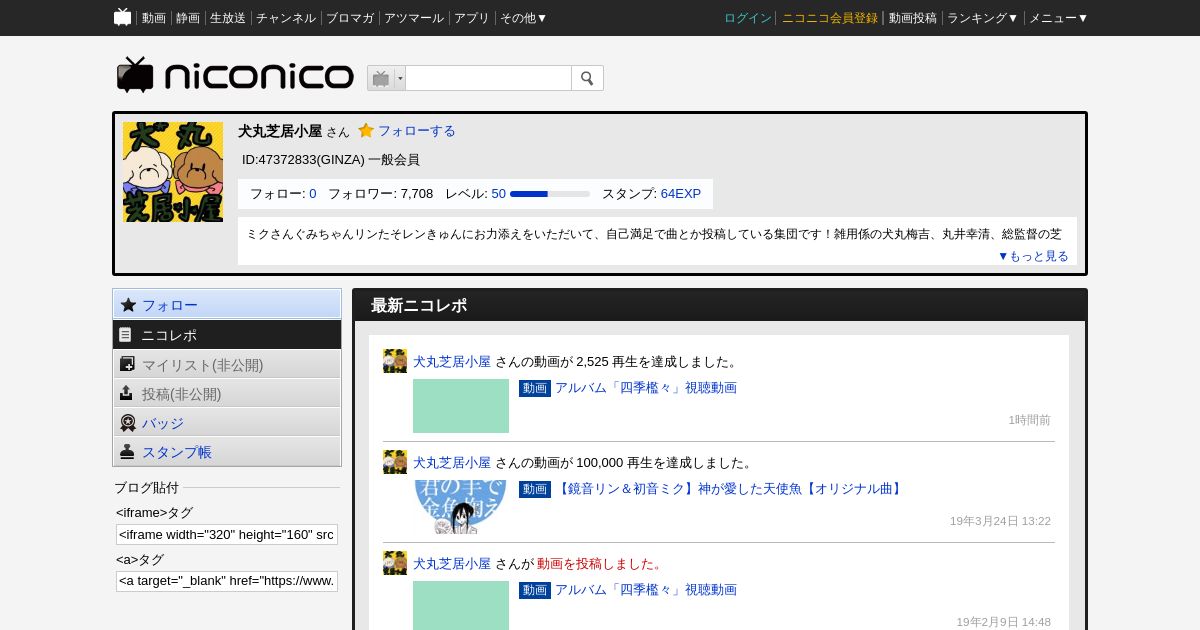
Task: Click フォローする link
Action: (416, 131)
